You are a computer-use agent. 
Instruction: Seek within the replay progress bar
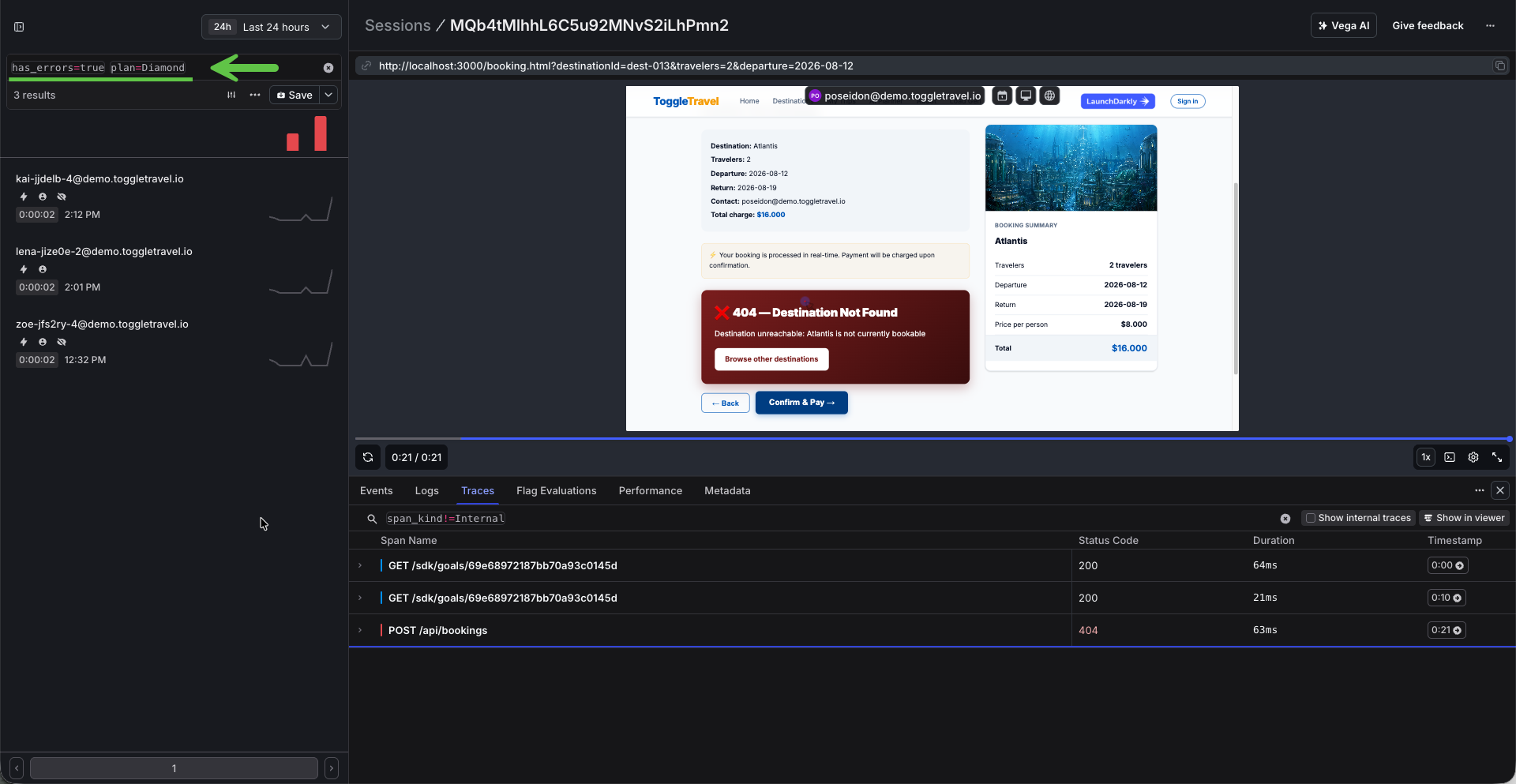[932, 438]
